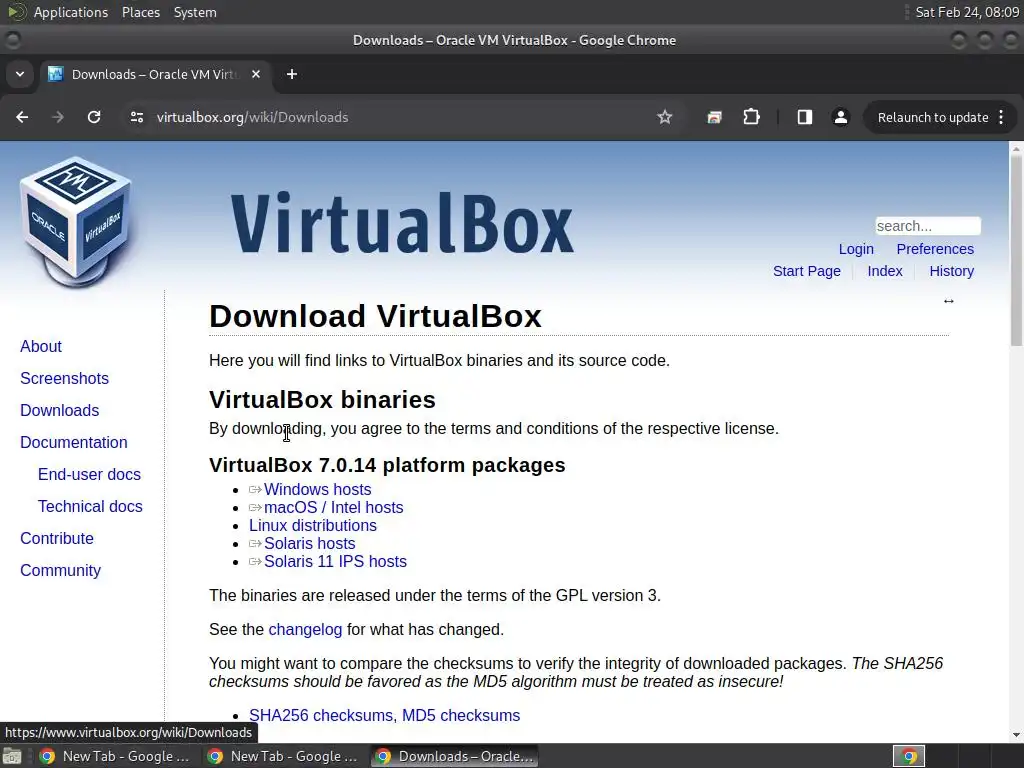1024x768 pixels.
Task: Download macOS / Intel hosts package
Action: pos(333,507)
